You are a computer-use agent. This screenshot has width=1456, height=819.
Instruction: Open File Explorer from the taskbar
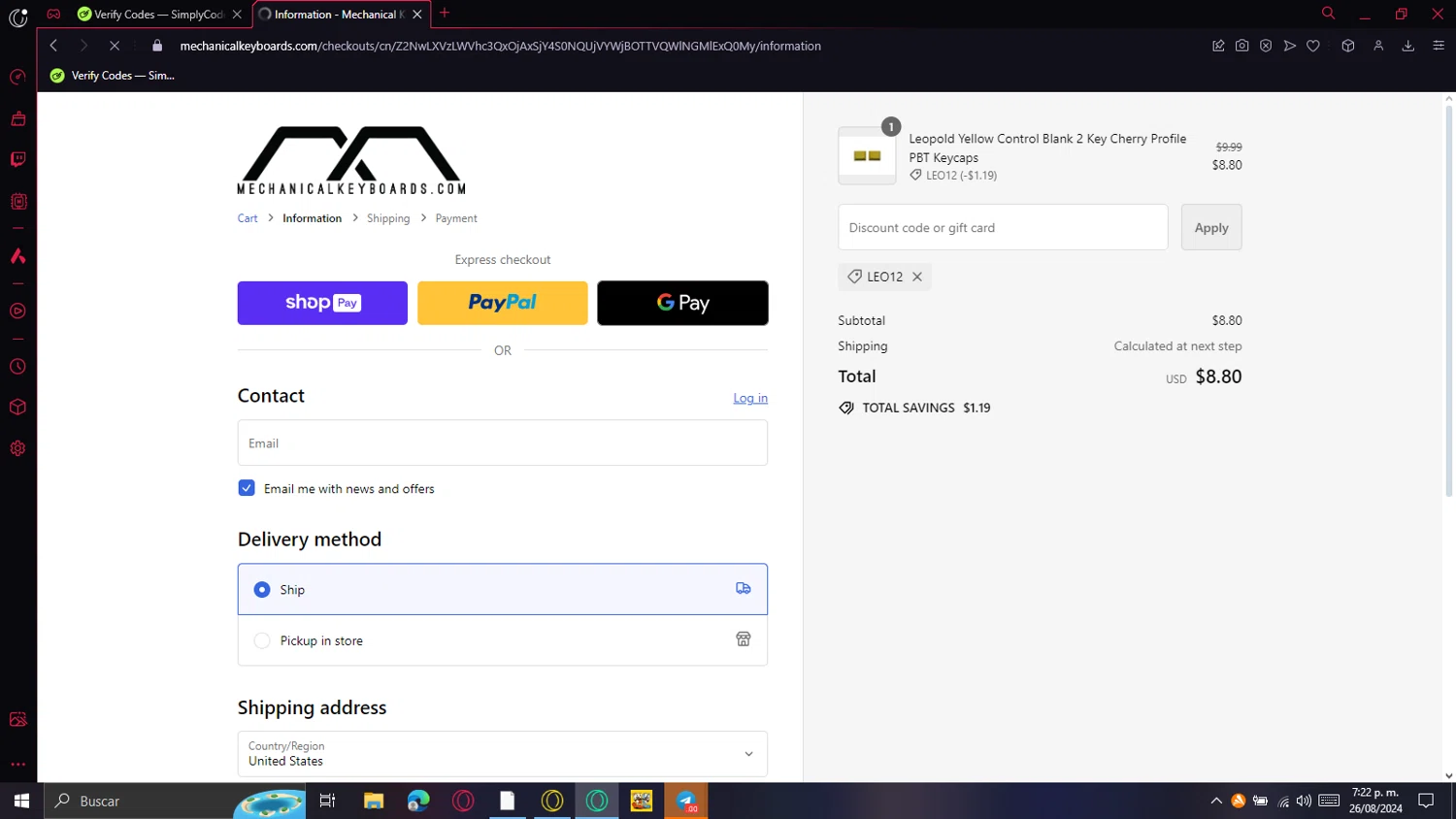(x=374, y=801)
